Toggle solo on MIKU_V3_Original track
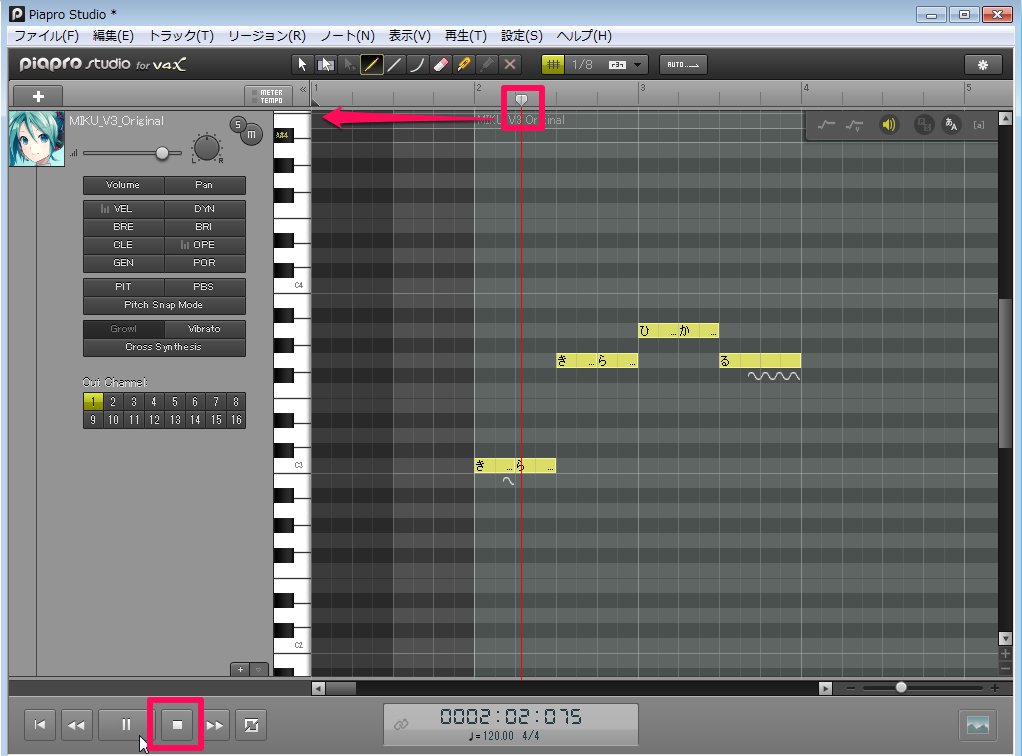This screenshot has width=1022, height=756. tap(238, 124)
